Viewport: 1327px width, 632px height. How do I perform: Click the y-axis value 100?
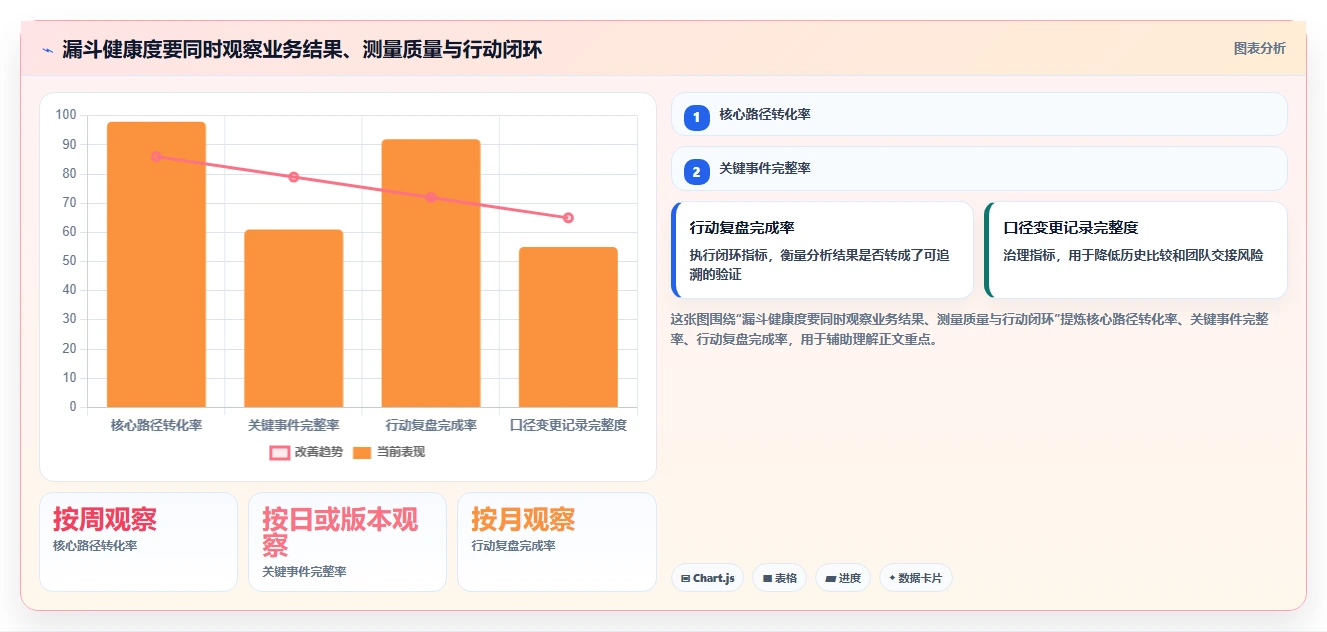click(x=67, y=115)
